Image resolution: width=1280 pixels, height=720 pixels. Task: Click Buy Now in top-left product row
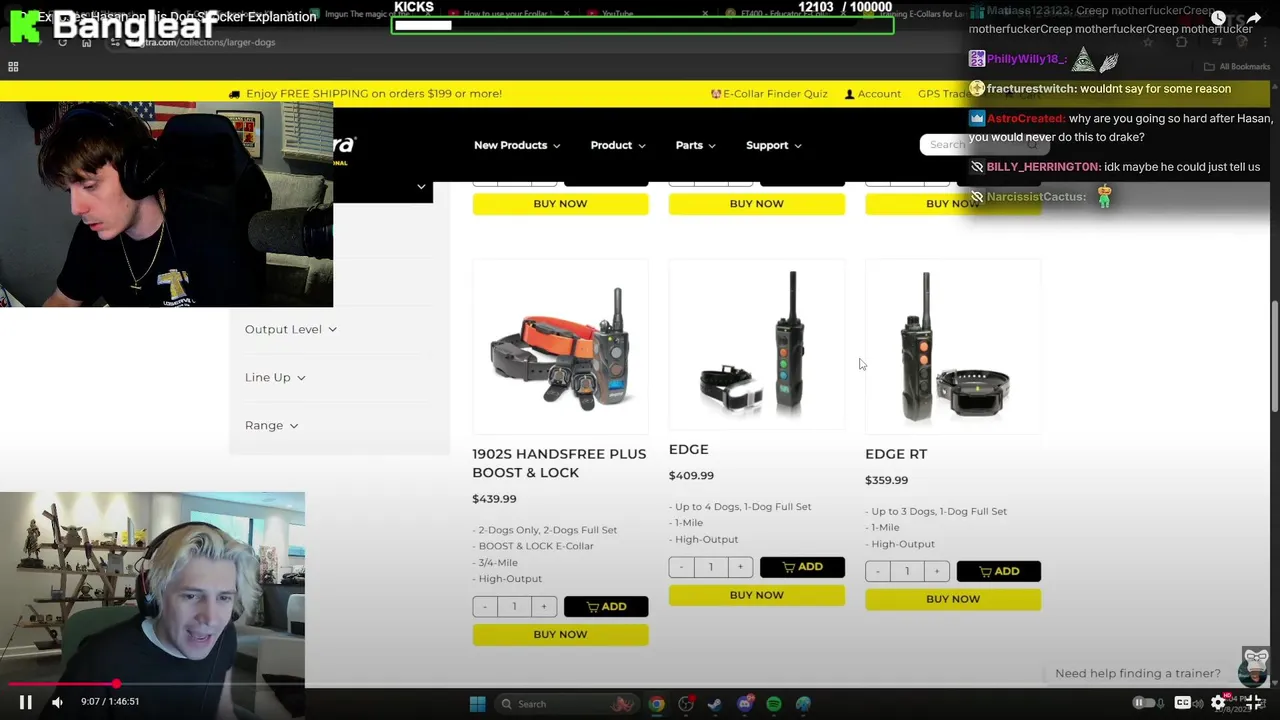click(x=560, y=204)
